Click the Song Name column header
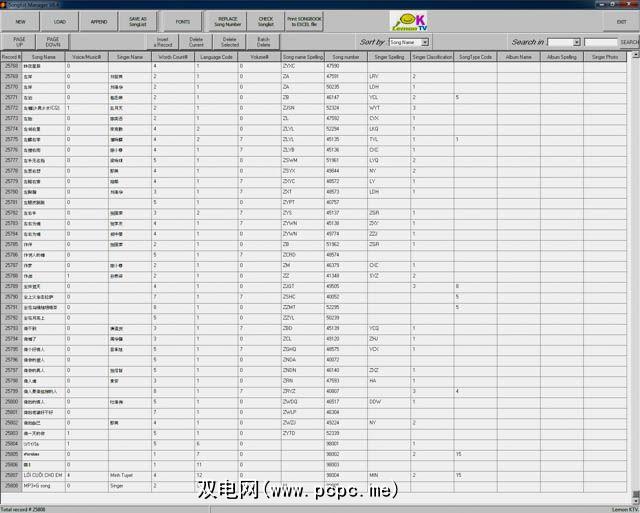This screenshot has height=513, width=640. (x=44, y=57)
